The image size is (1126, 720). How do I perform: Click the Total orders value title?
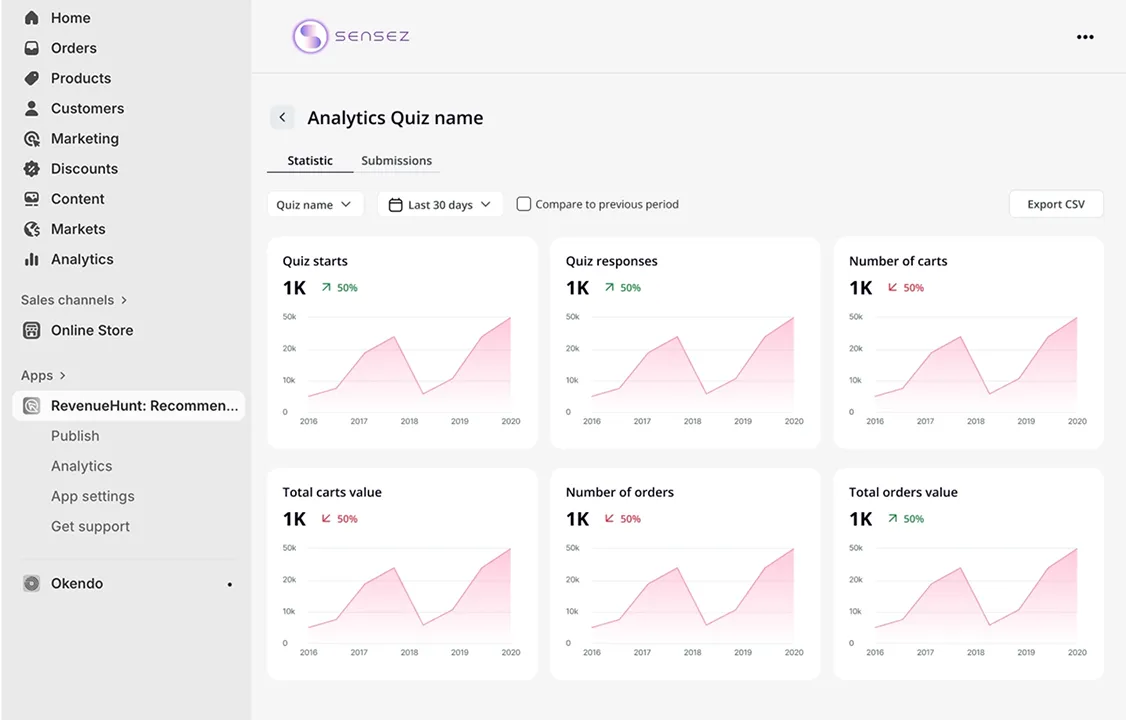point(903,492)
